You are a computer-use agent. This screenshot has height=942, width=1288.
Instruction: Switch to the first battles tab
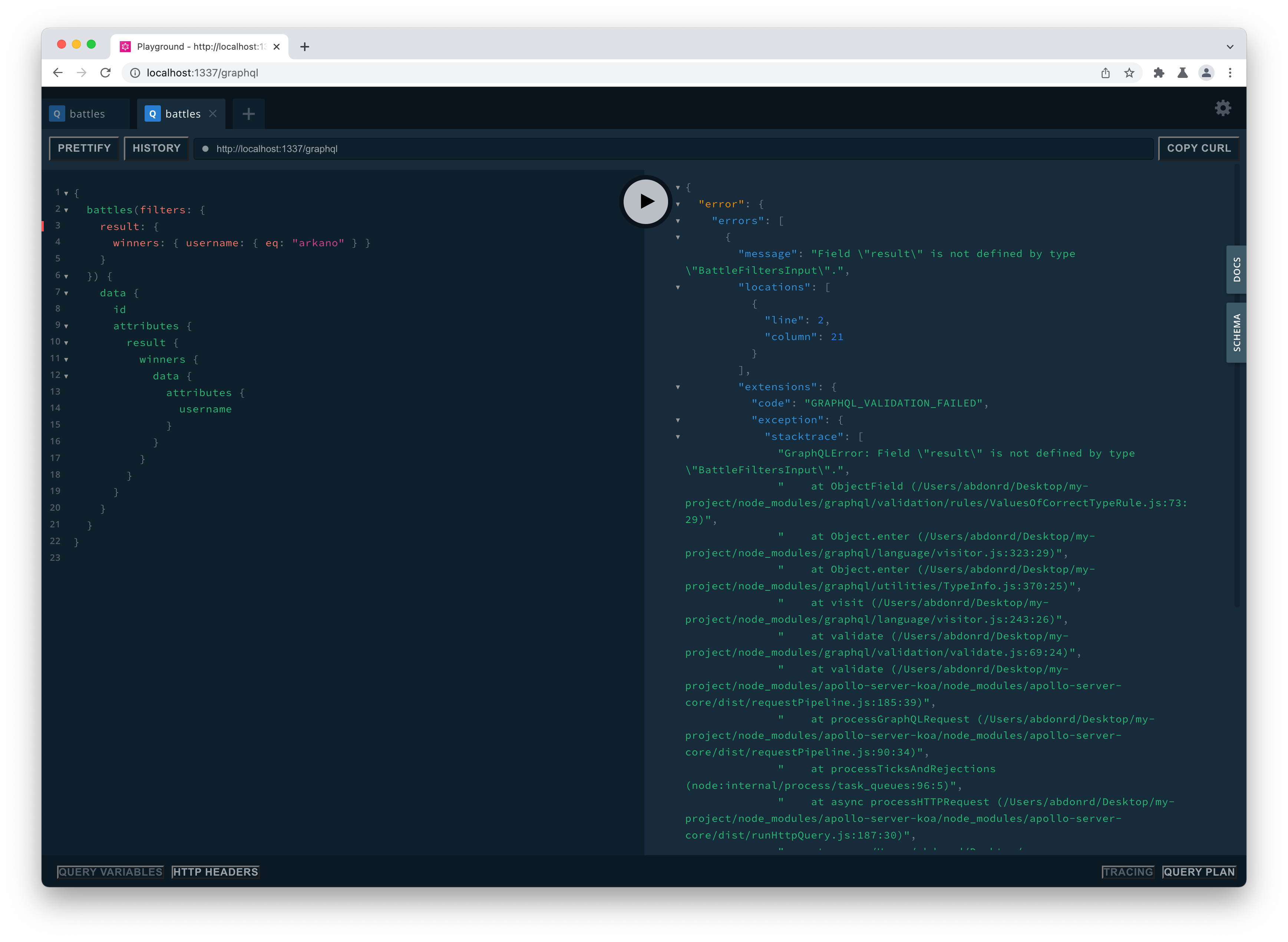coord(87,114)
